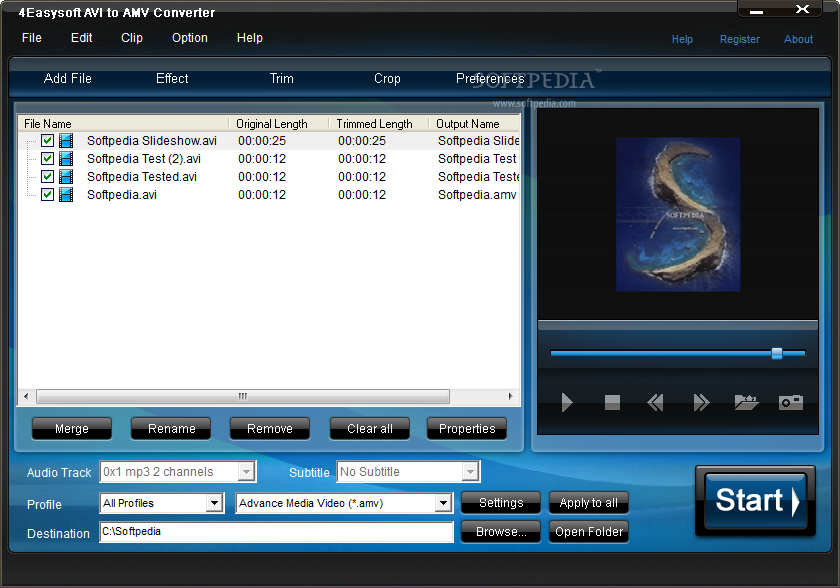Screen dimensions: 840x588
Task: Uncheck the Softpedia.avi checkbox
Action: [x=47, y=194]
